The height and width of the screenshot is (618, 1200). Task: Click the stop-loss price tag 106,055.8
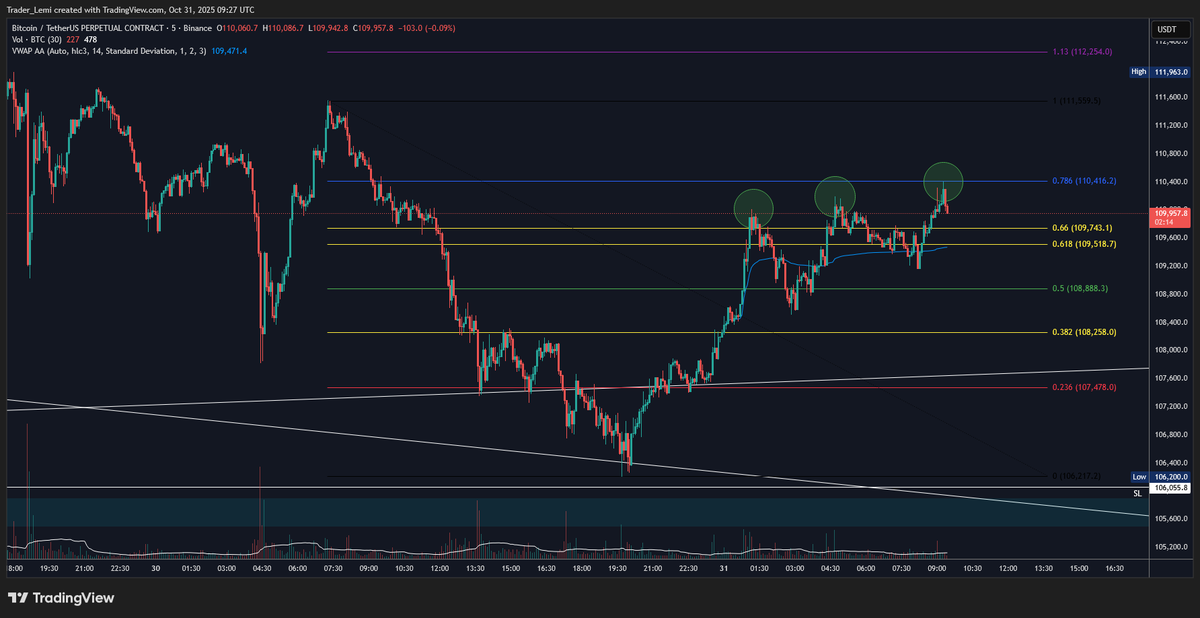(x=1171, y=488)
